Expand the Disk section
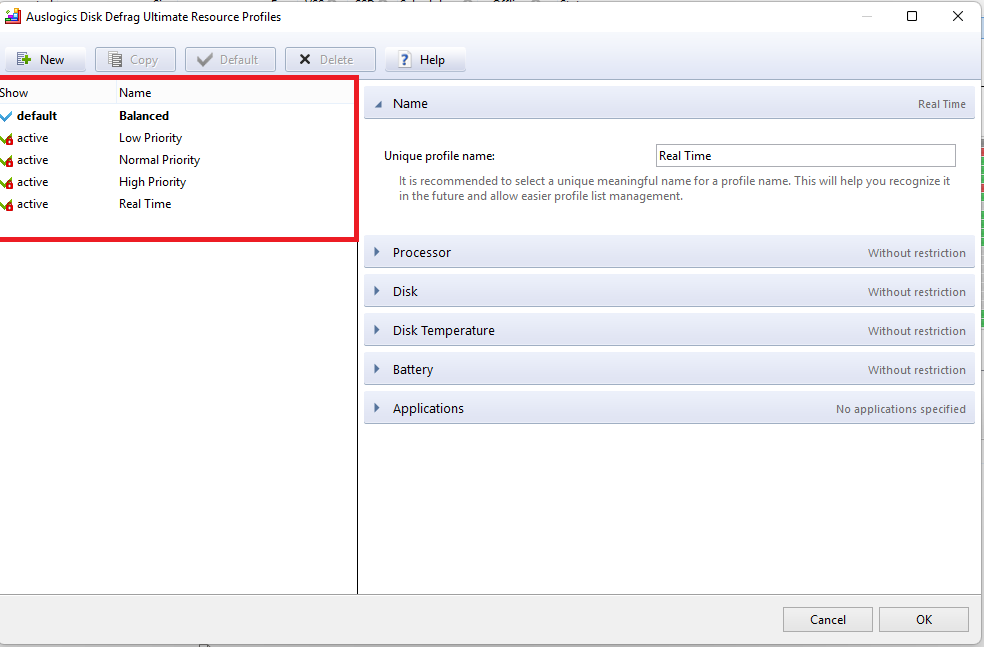This screenshot has width=984, height=647. point(669,291)
